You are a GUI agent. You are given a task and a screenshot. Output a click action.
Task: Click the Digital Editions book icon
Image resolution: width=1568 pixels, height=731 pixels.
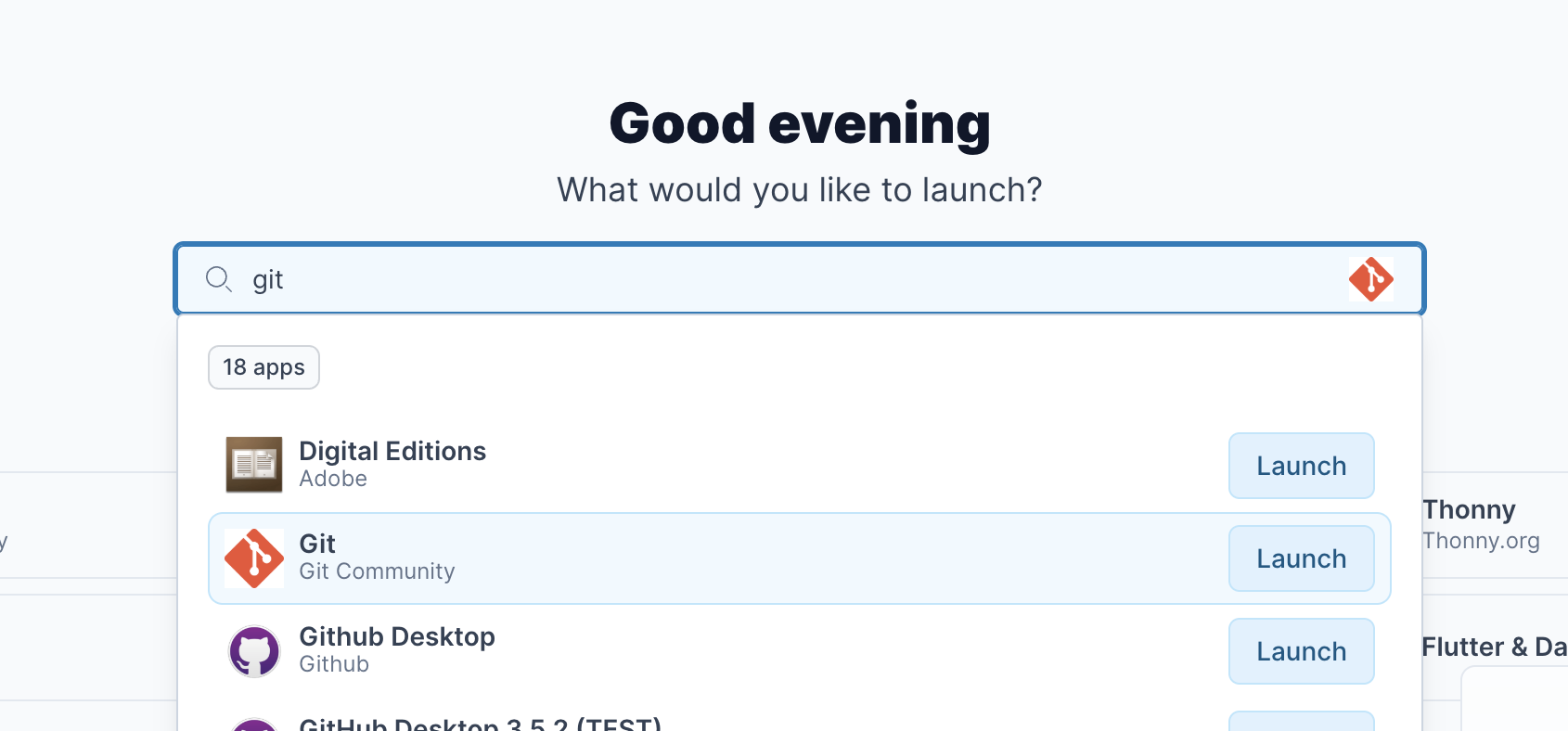[254, 465]
